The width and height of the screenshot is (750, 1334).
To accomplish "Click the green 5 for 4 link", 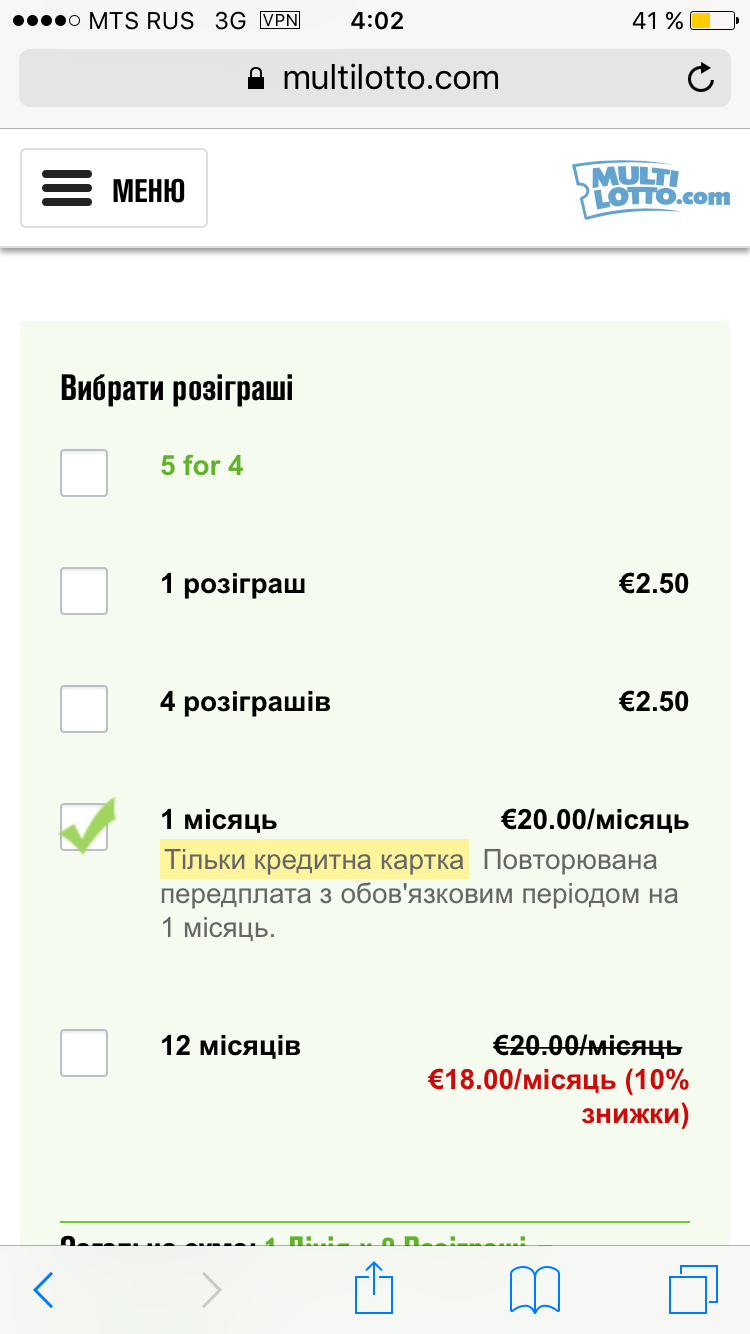I will click(202, 466).
